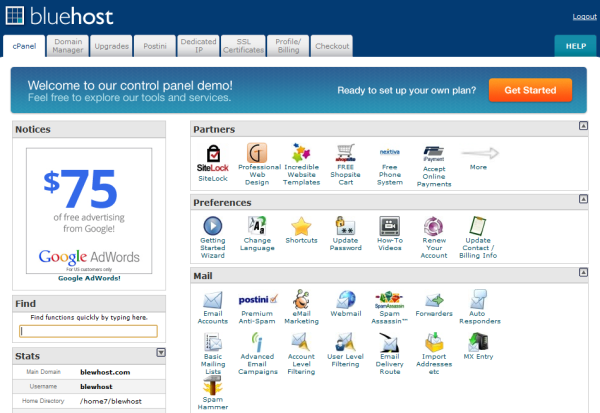
Task: Switch to Profile/Billing tab
Action: pyautogui.click(x=288, y=46)
